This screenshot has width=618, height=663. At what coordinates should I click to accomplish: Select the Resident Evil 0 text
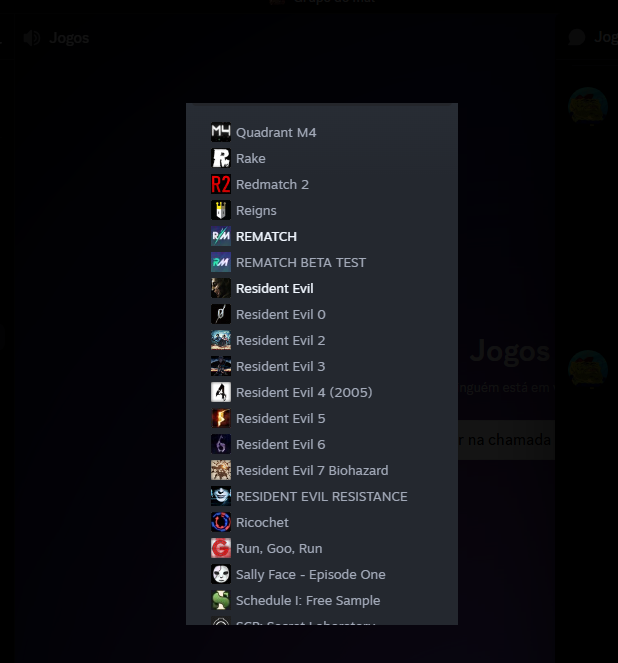pyautogui.click(x=281, y=315)
